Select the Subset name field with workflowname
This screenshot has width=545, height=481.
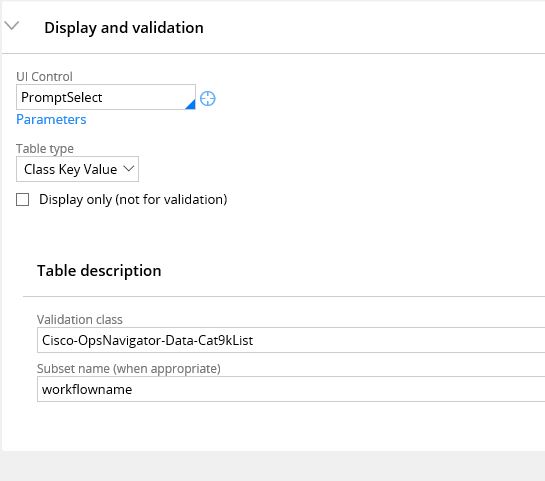tap(291, 389)
